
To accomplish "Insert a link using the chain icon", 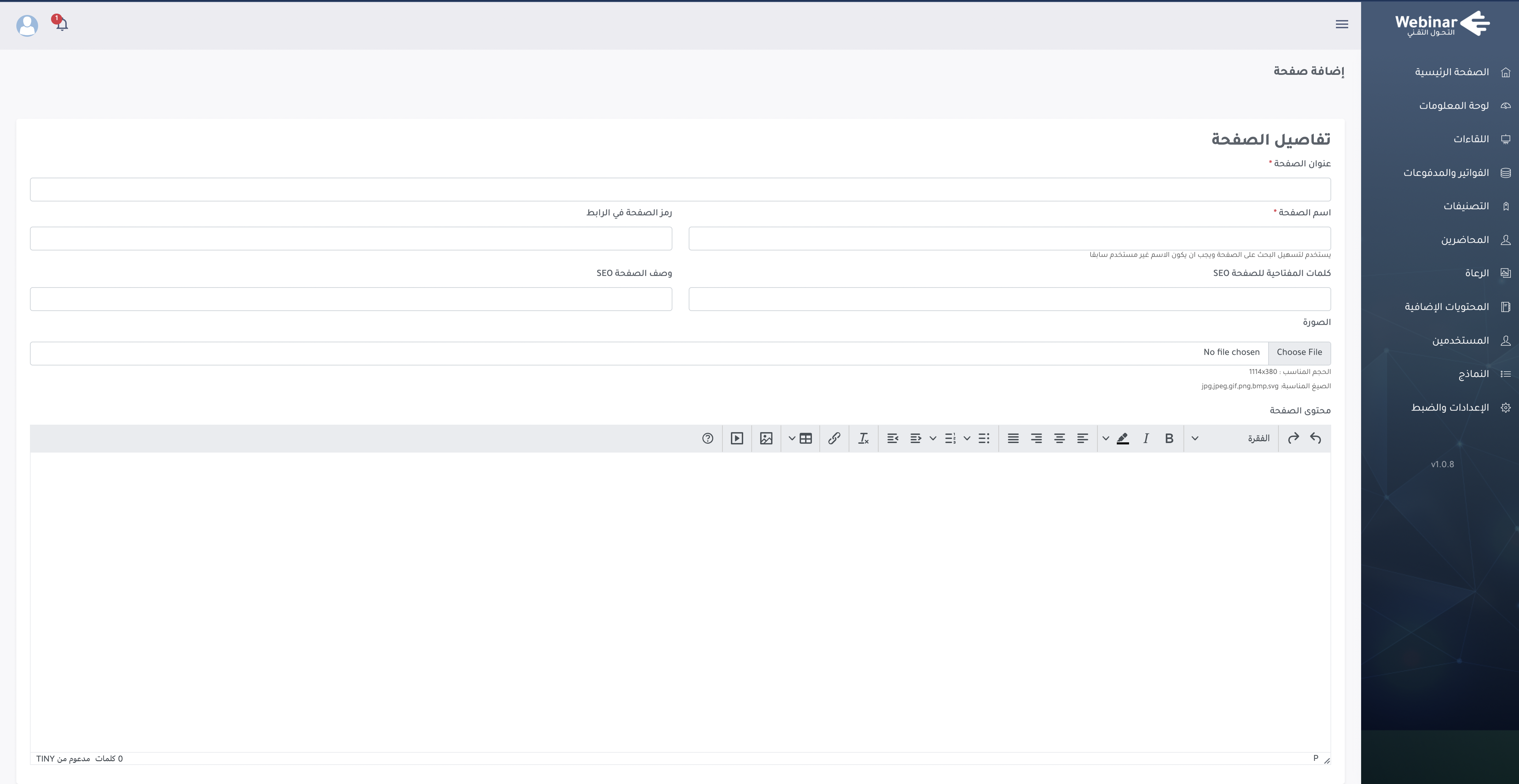I will [x=834, y=438].
